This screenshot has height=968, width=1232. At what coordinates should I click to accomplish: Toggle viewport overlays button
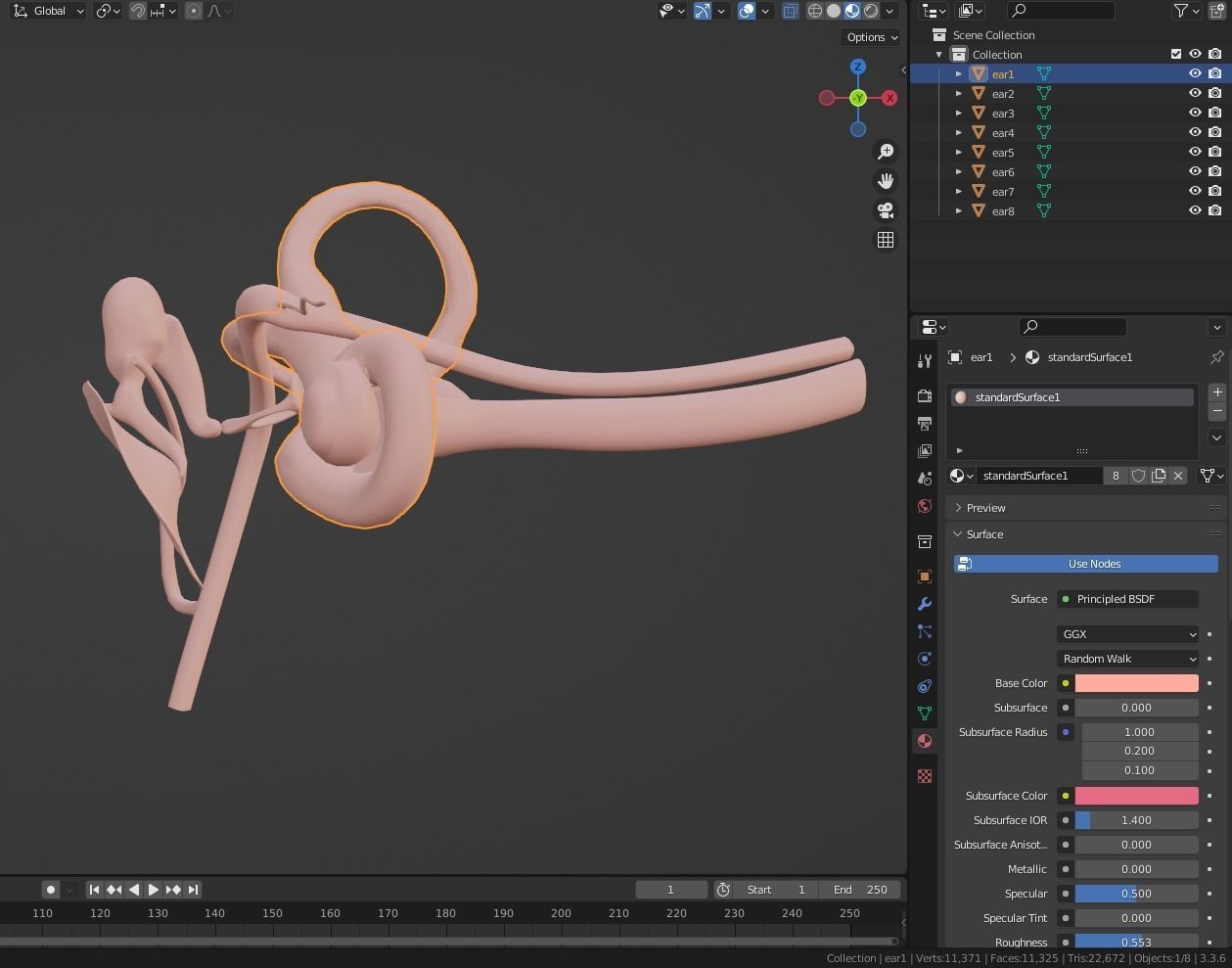click(747, 11)
